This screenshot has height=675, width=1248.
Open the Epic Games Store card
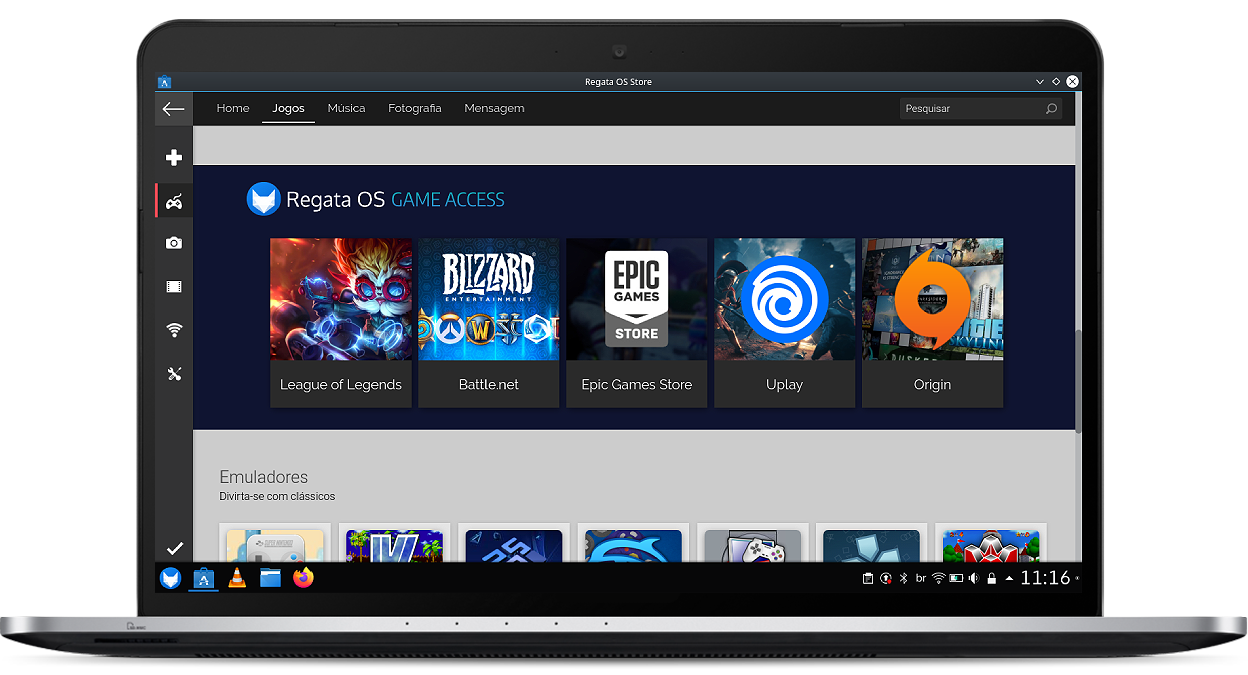(x=637, y=322)
